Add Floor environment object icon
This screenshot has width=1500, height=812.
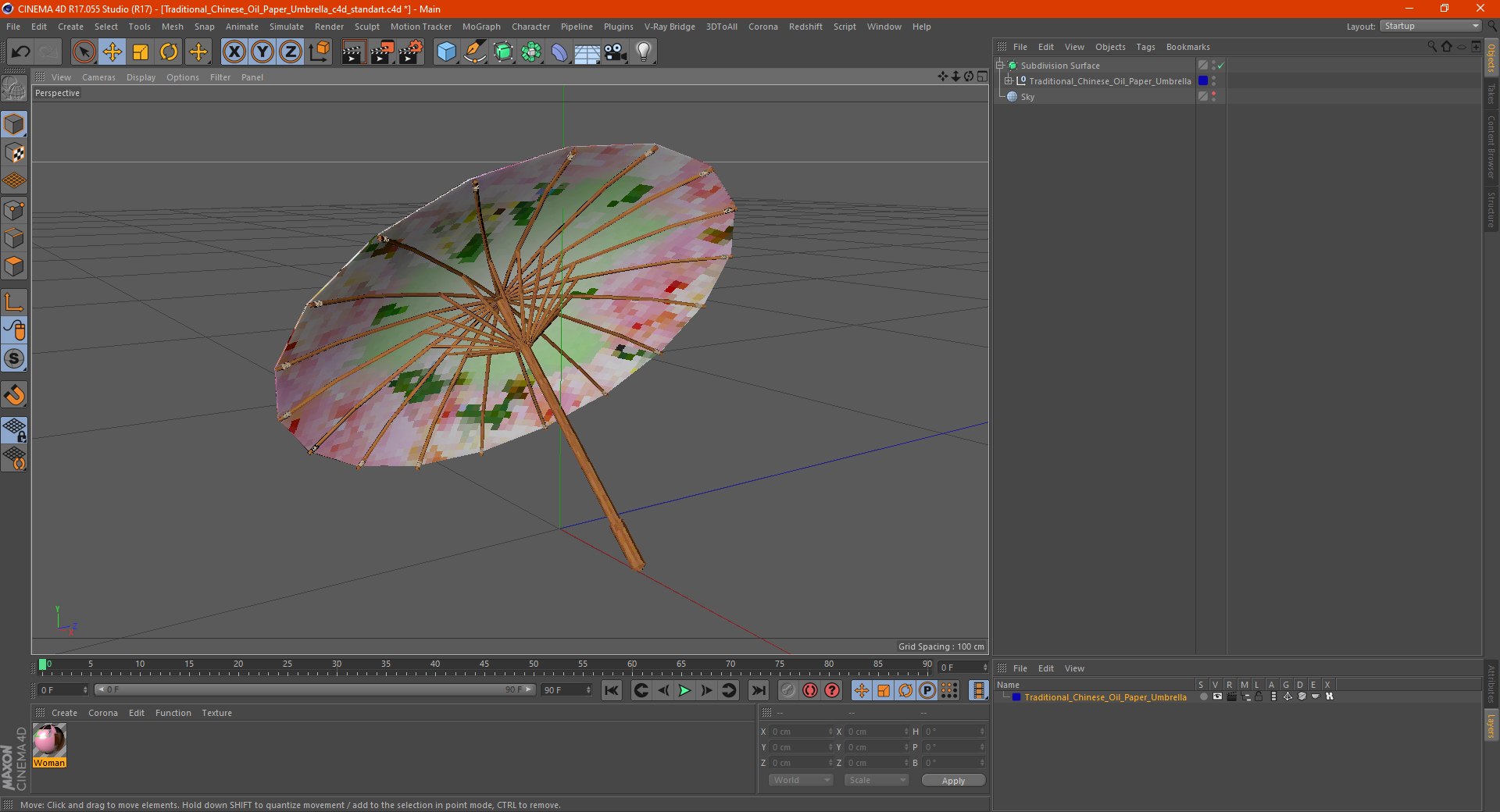tap(587, 52)
